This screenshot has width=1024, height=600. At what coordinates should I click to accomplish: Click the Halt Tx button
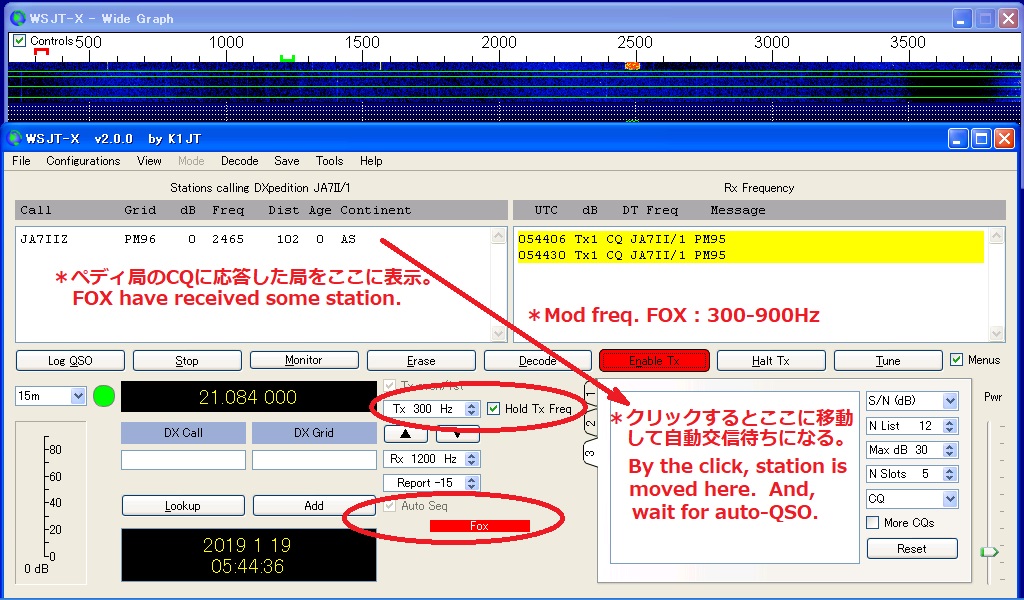tap(771, 360)
